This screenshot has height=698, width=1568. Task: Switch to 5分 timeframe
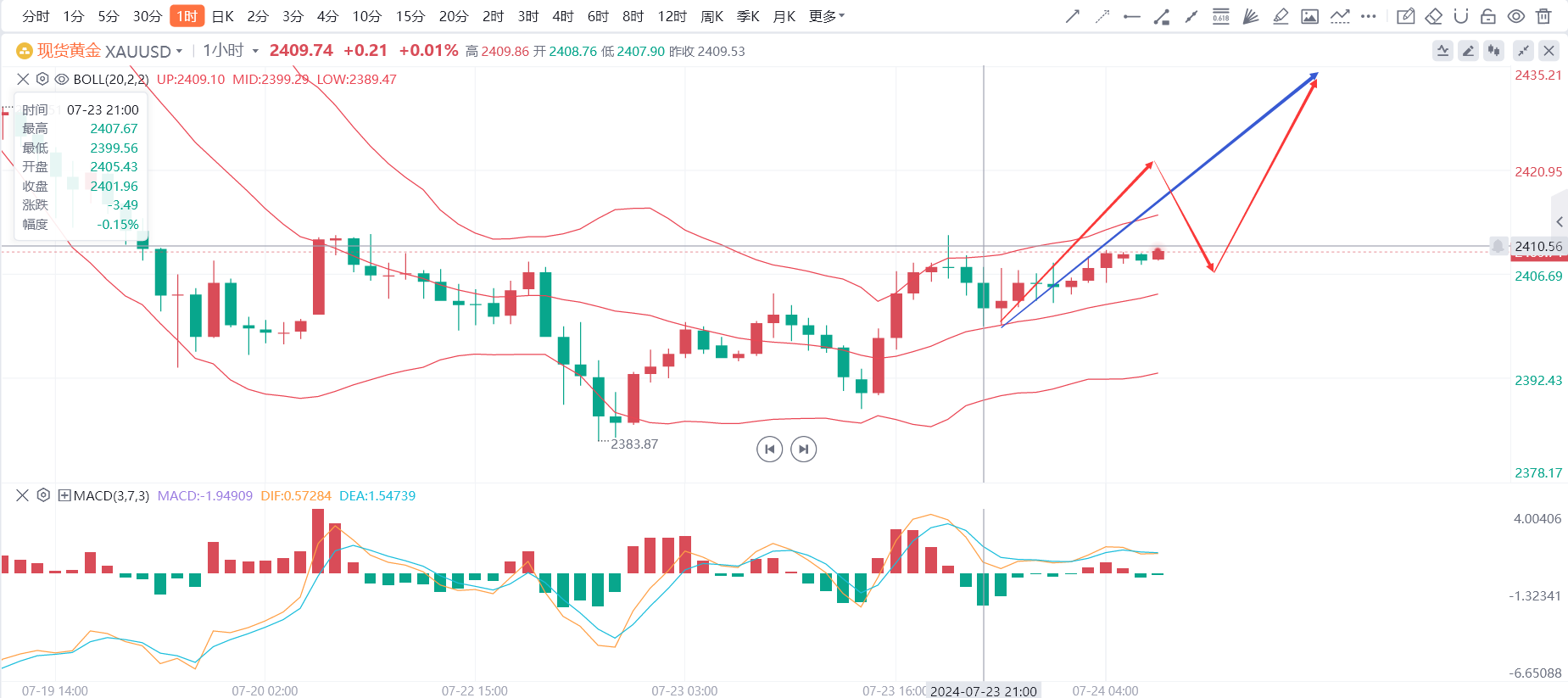point(109,16)
